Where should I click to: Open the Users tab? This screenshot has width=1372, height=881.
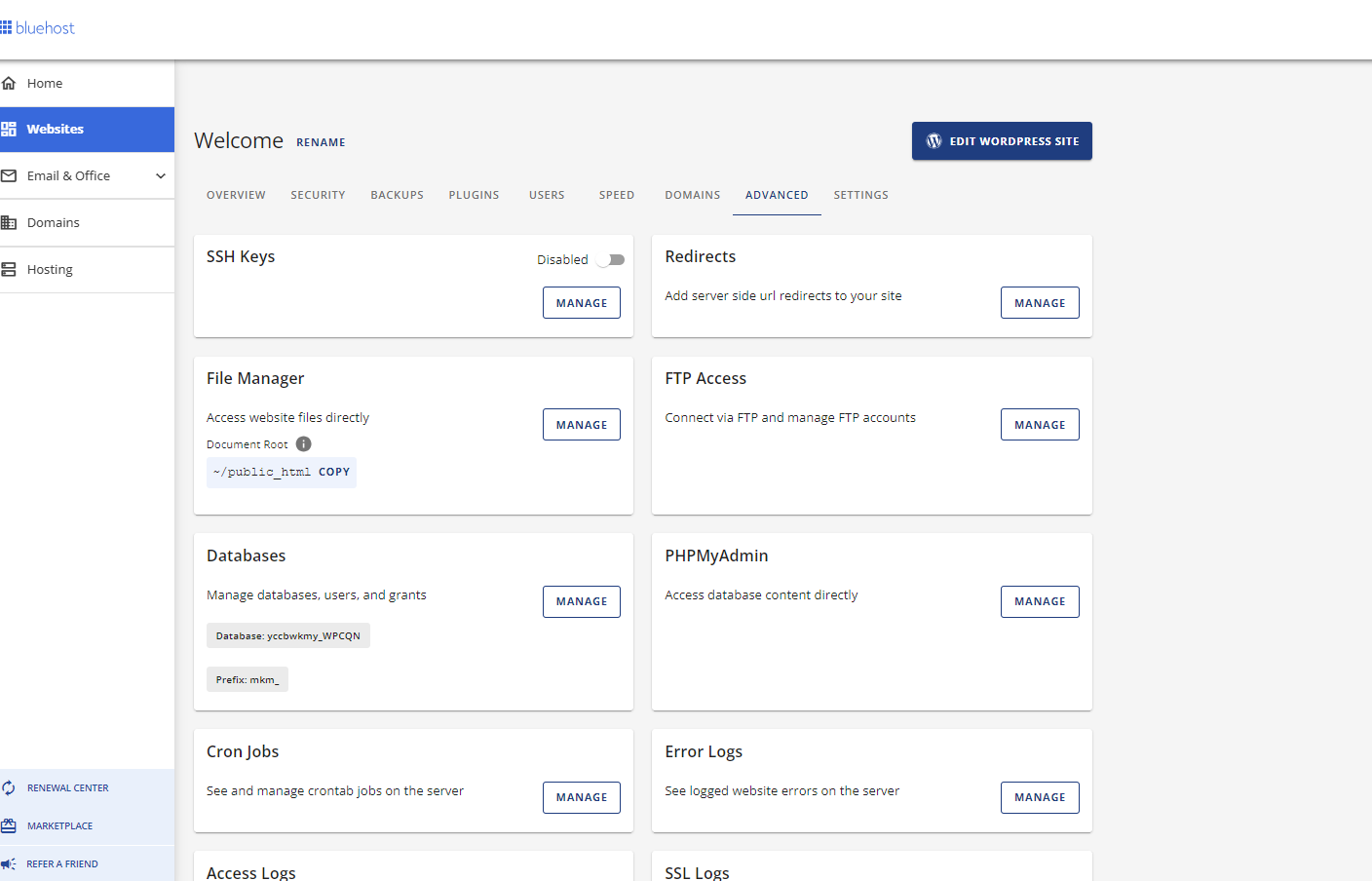(x=547, y=195)
